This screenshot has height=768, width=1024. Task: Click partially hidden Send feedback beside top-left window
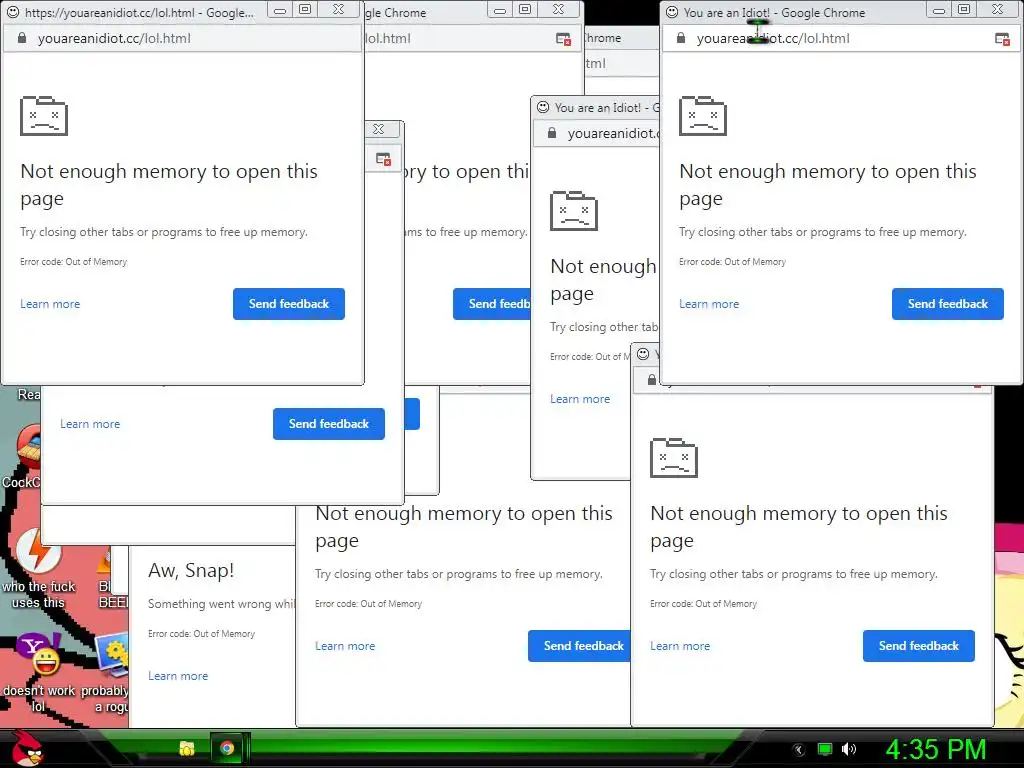pos(491,304)
